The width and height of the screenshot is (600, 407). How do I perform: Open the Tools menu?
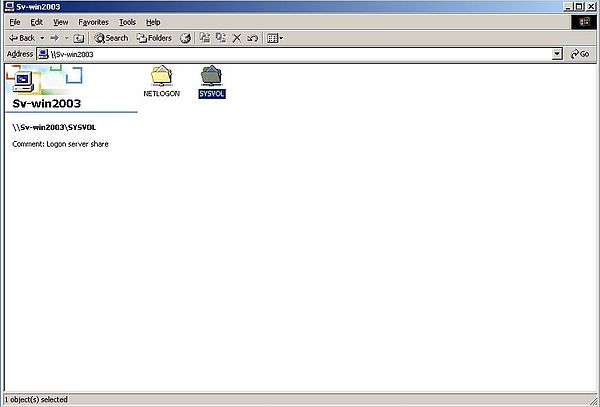coord(127,22)
